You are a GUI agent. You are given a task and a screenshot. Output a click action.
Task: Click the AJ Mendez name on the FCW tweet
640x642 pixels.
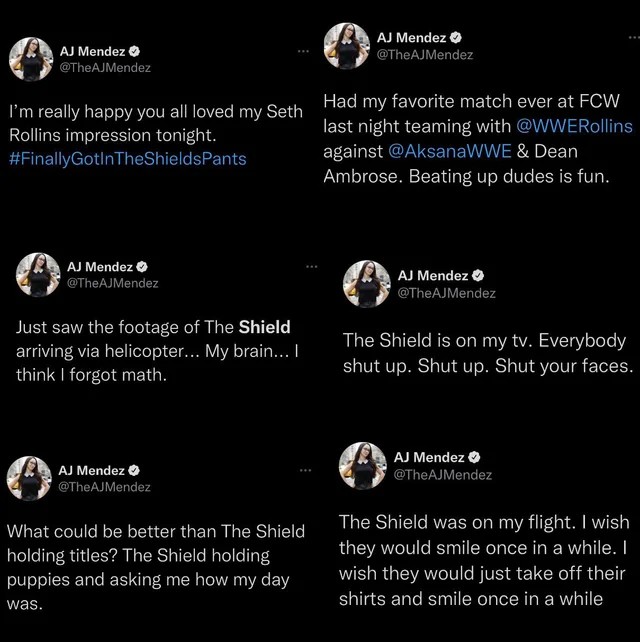[410, 38]
